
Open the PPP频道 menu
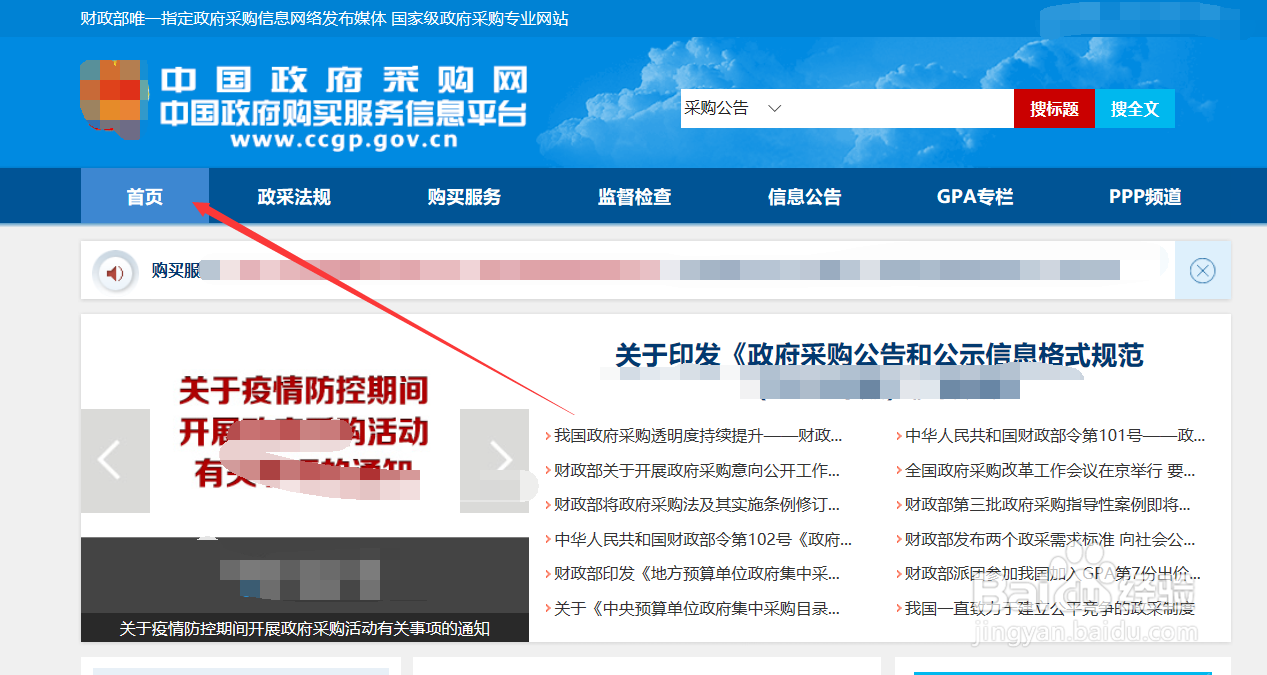tap(1145, 197)
